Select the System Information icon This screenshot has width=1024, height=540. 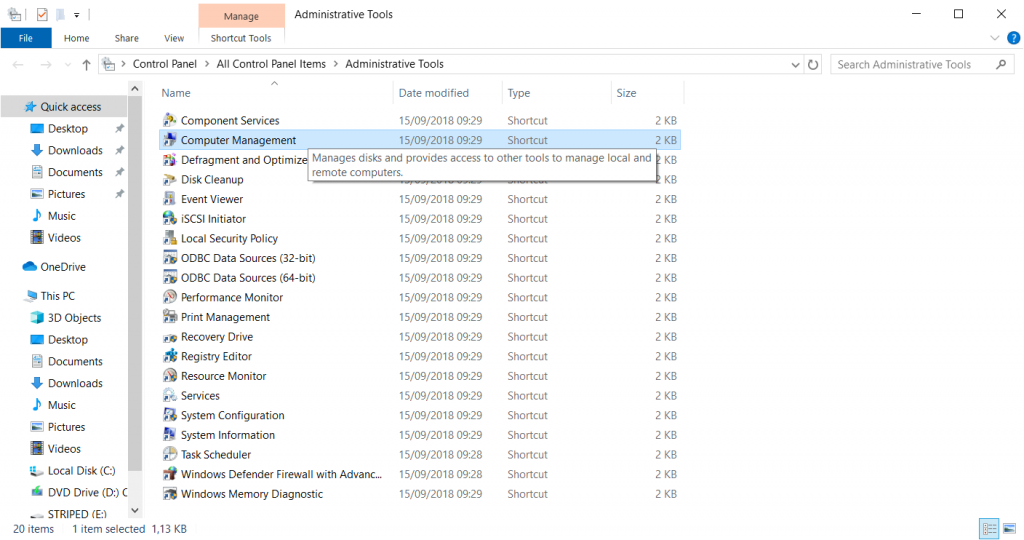click(x=170, y=434)
